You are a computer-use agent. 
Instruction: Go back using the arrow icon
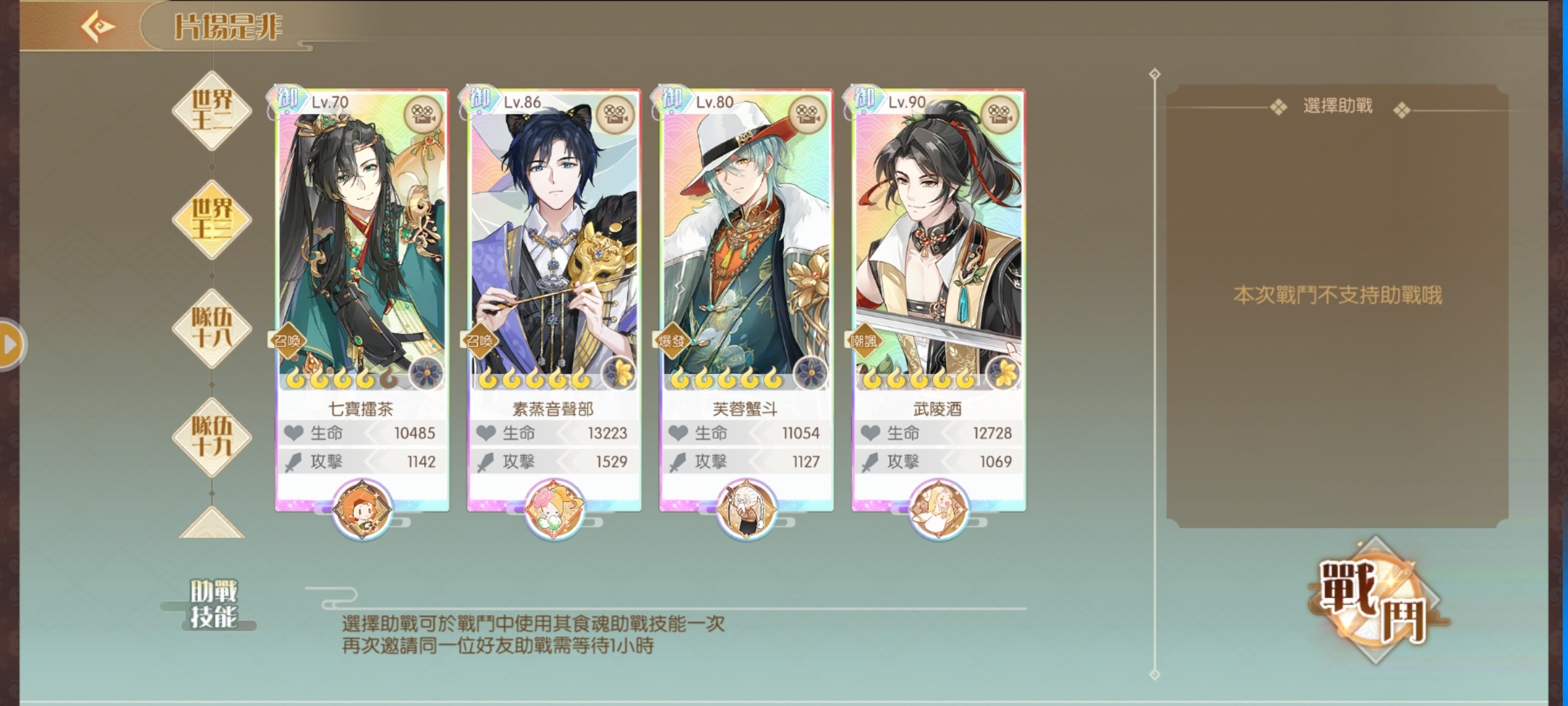click(98, 27)
